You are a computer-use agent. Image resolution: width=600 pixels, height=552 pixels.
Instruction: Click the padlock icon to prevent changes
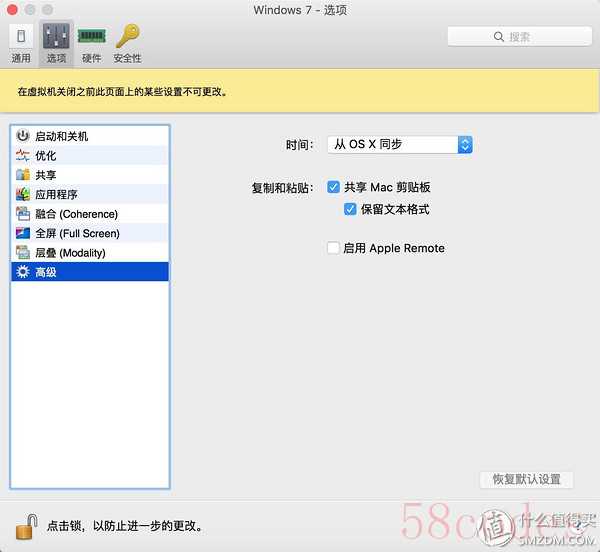pyautogui.click(x=27, y=524)
